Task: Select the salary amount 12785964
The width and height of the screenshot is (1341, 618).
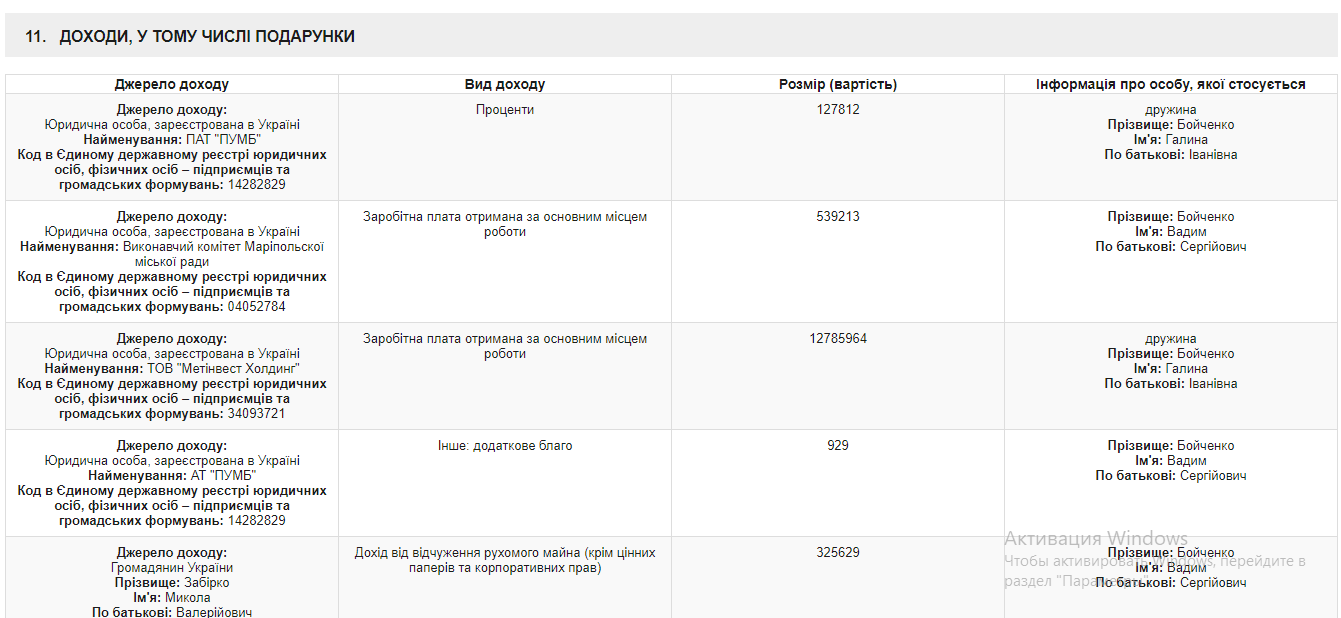Action: 838,339
